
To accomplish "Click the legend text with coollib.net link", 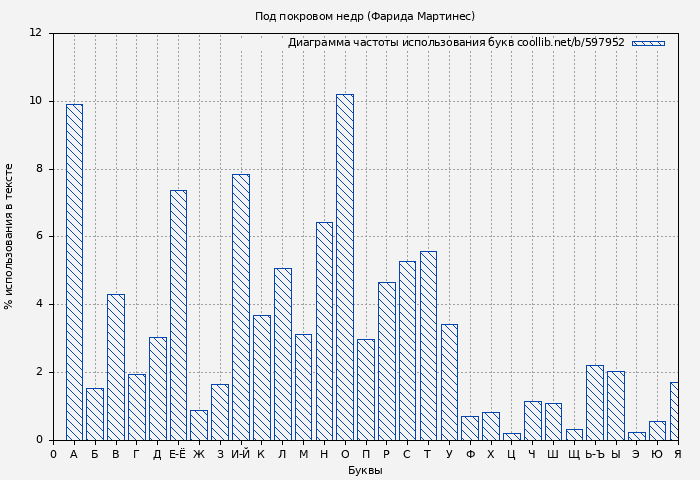I will click(x=455, y=43).
